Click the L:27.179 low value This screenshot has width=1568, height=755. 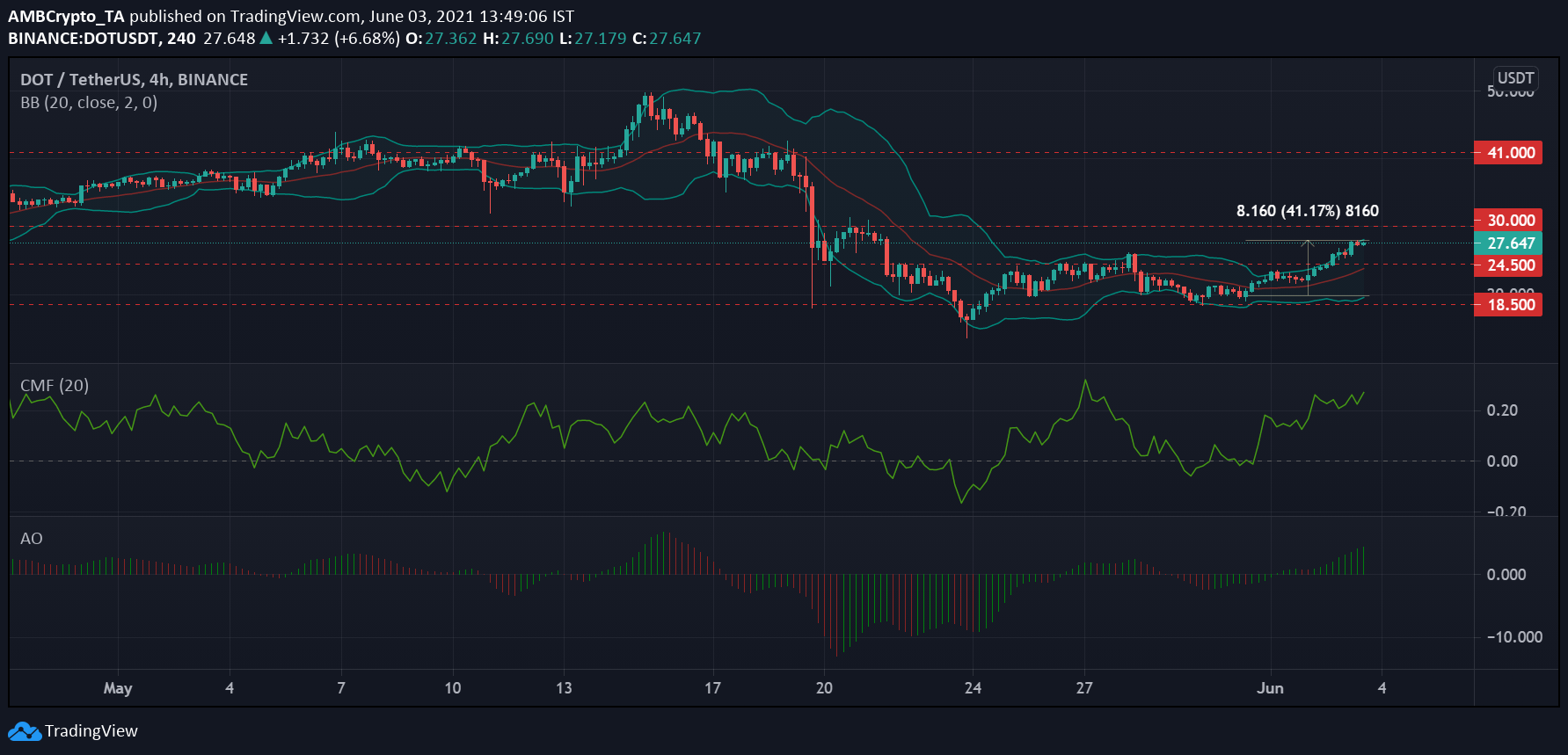pyautogui.click(x=593, y=39)
